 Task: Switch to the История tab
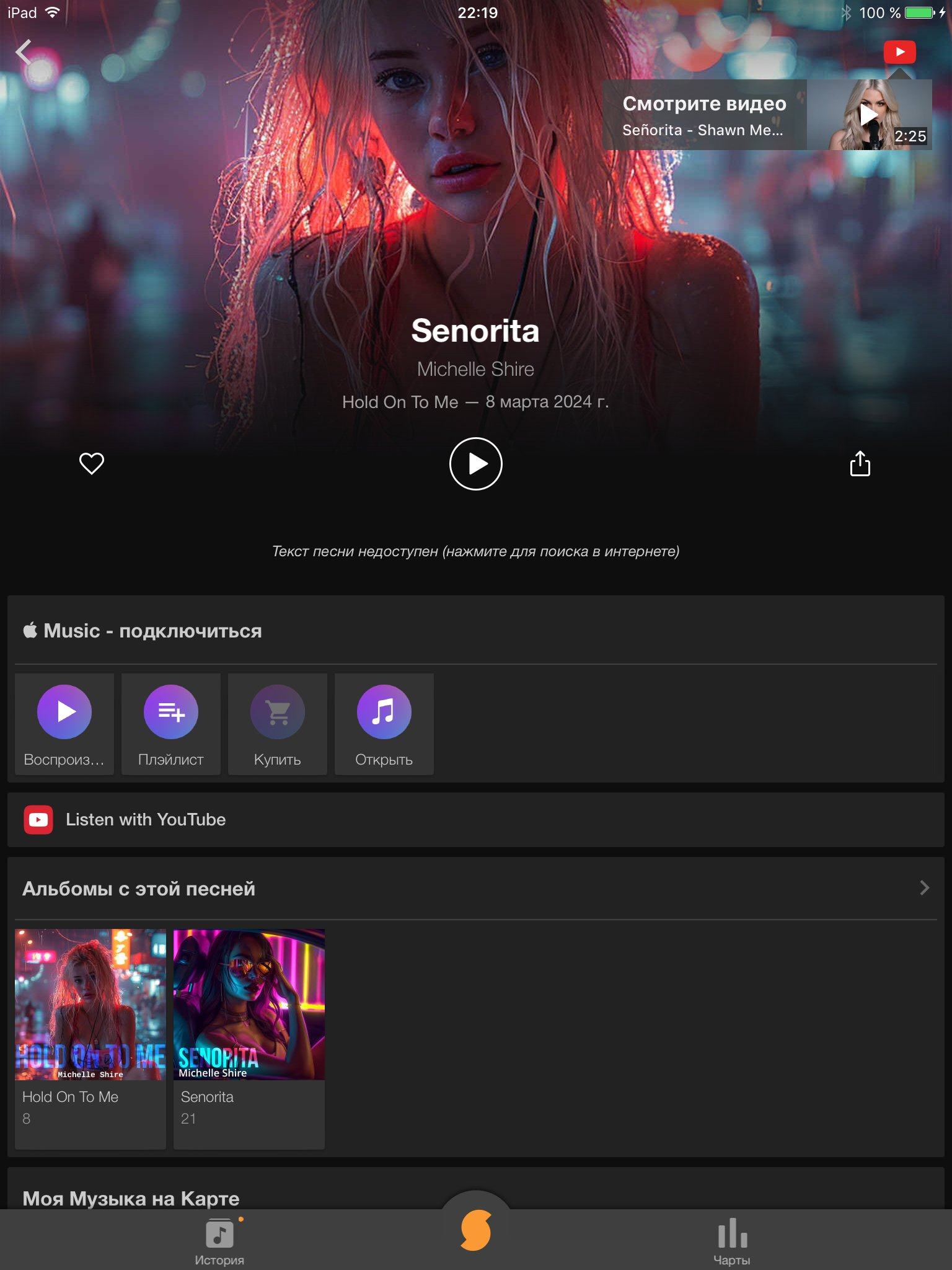[219, 1242]
